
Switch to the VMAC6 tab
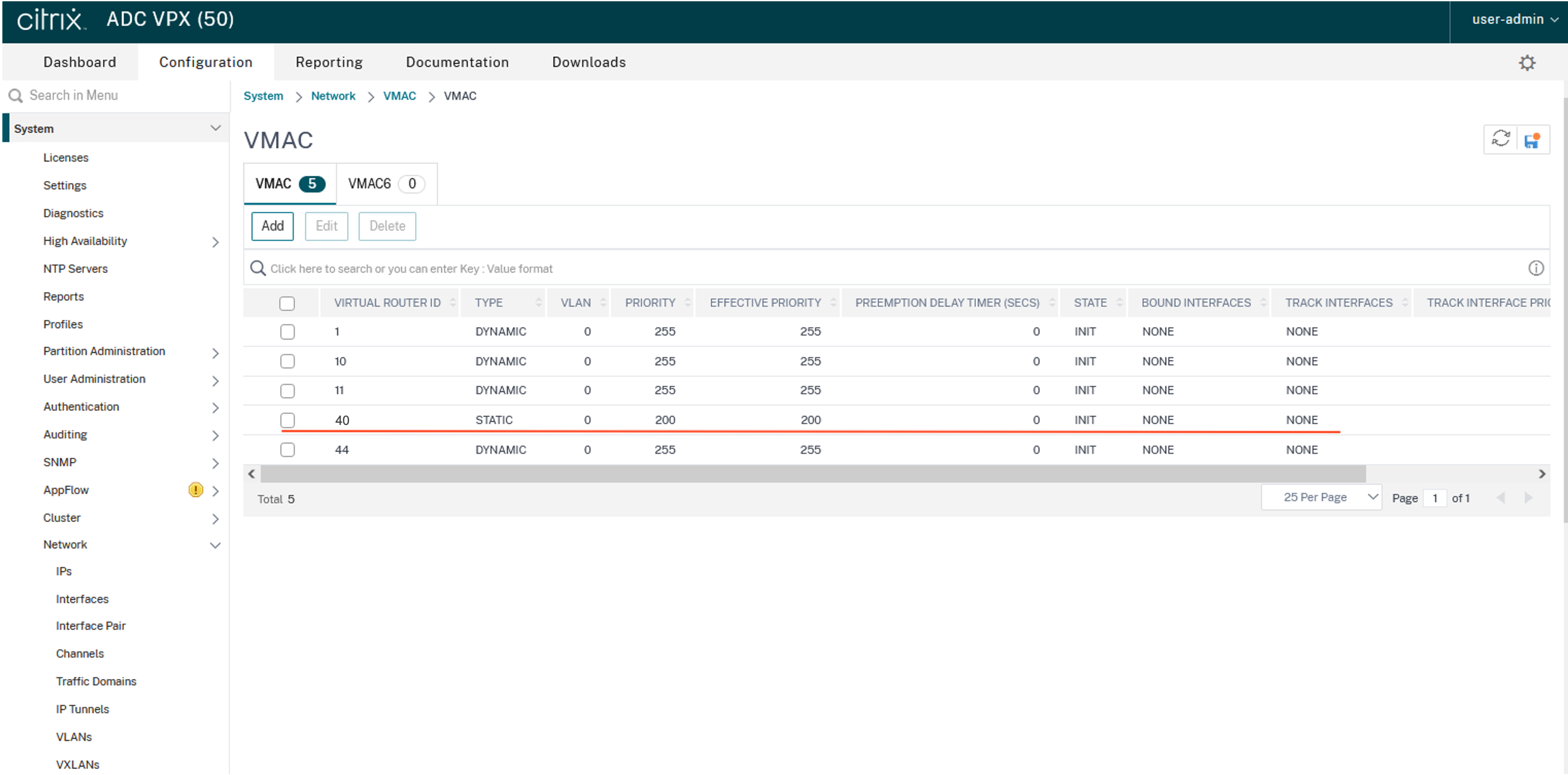pyautogui.click(x=385, y=184)
